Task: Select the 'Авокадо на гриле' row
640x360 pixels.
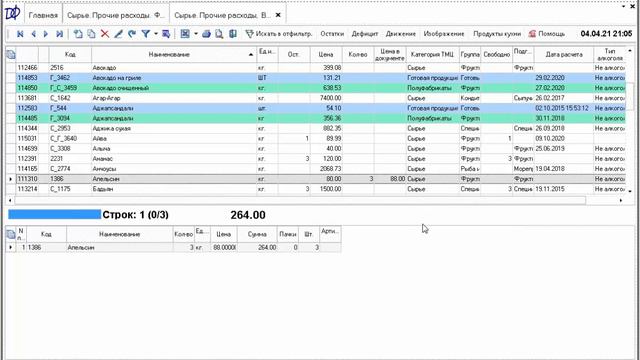Action: [320, 78]
